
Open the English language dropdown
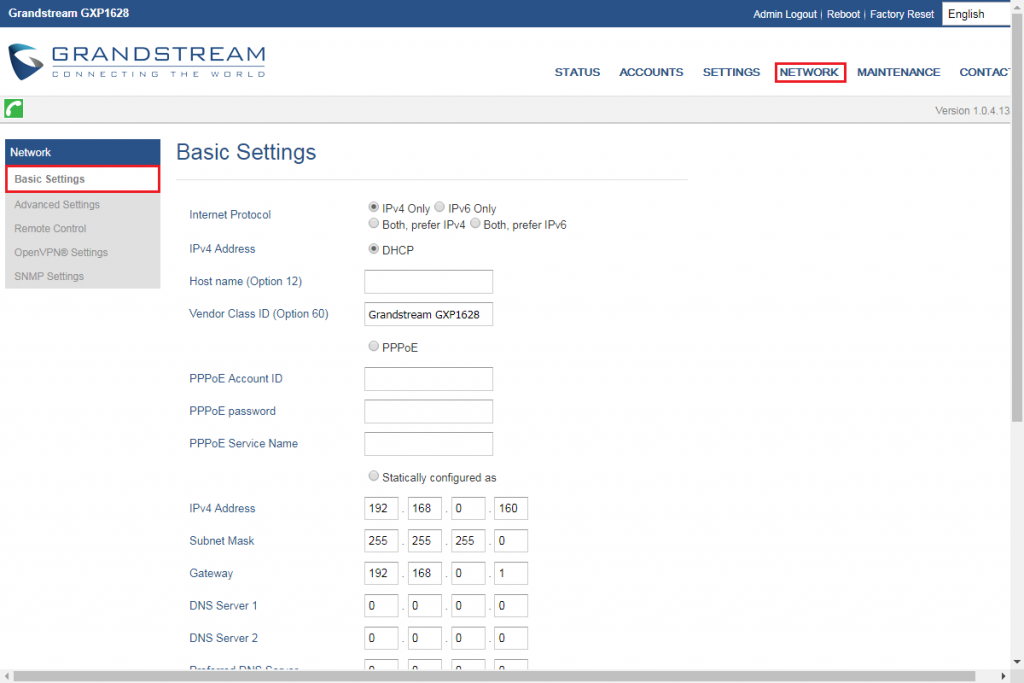pyautogui.click(x=976, y=14)
